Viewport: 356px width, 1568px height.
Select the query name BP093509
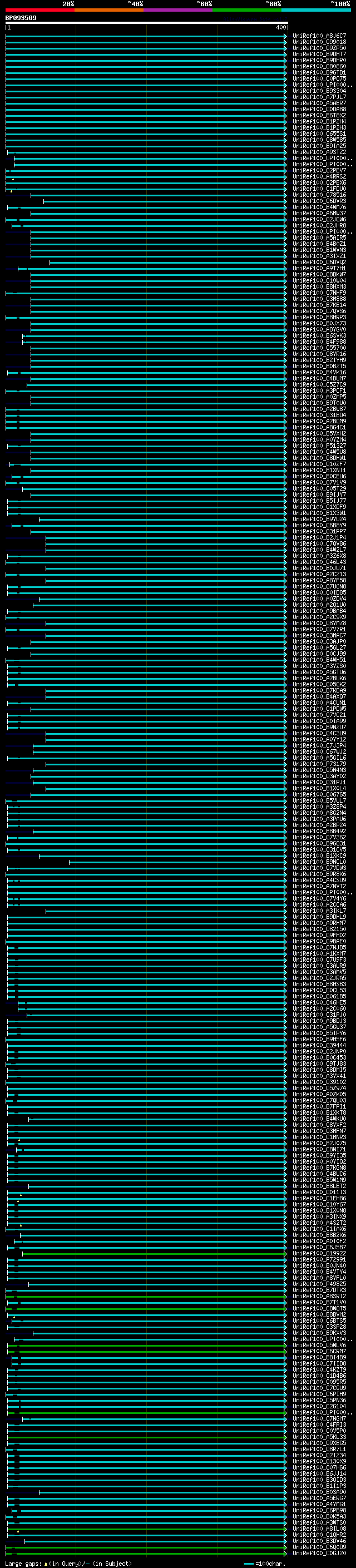(21, 18)
